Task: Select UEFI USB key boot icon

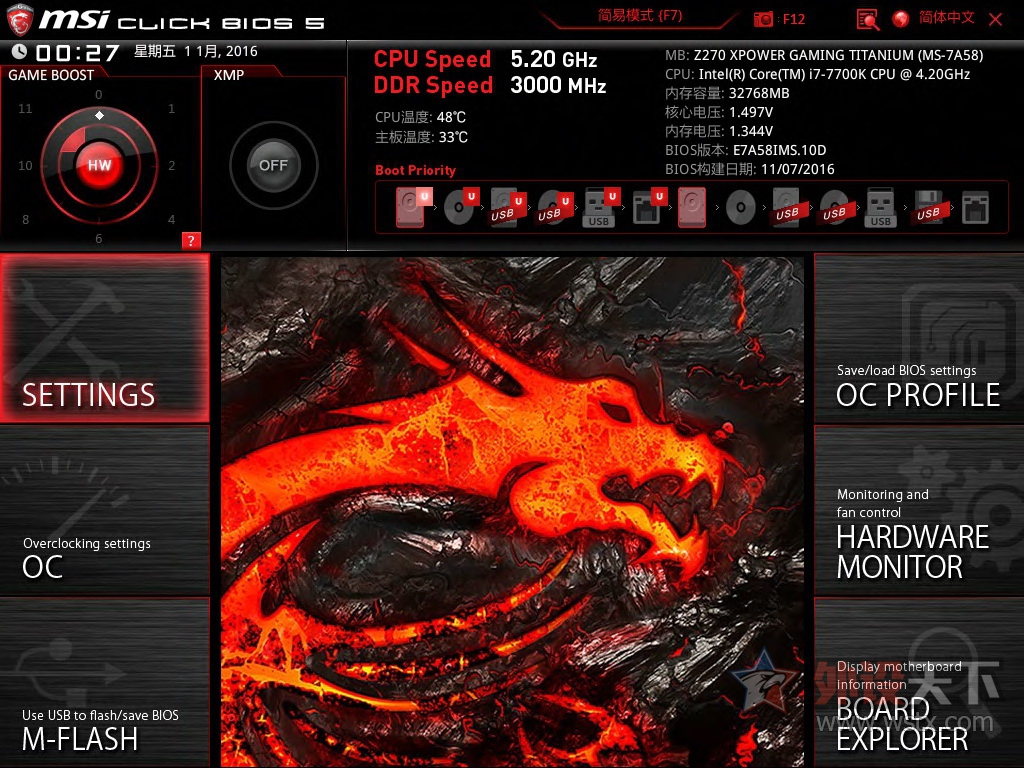Action: click(x=601, y=208)
